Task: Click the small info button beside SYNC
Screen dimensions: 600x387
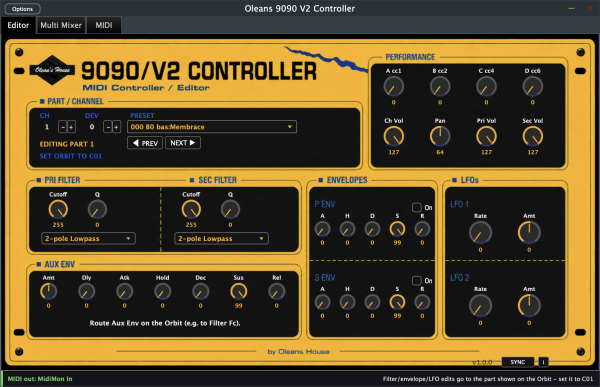Action: click(543, 362)
